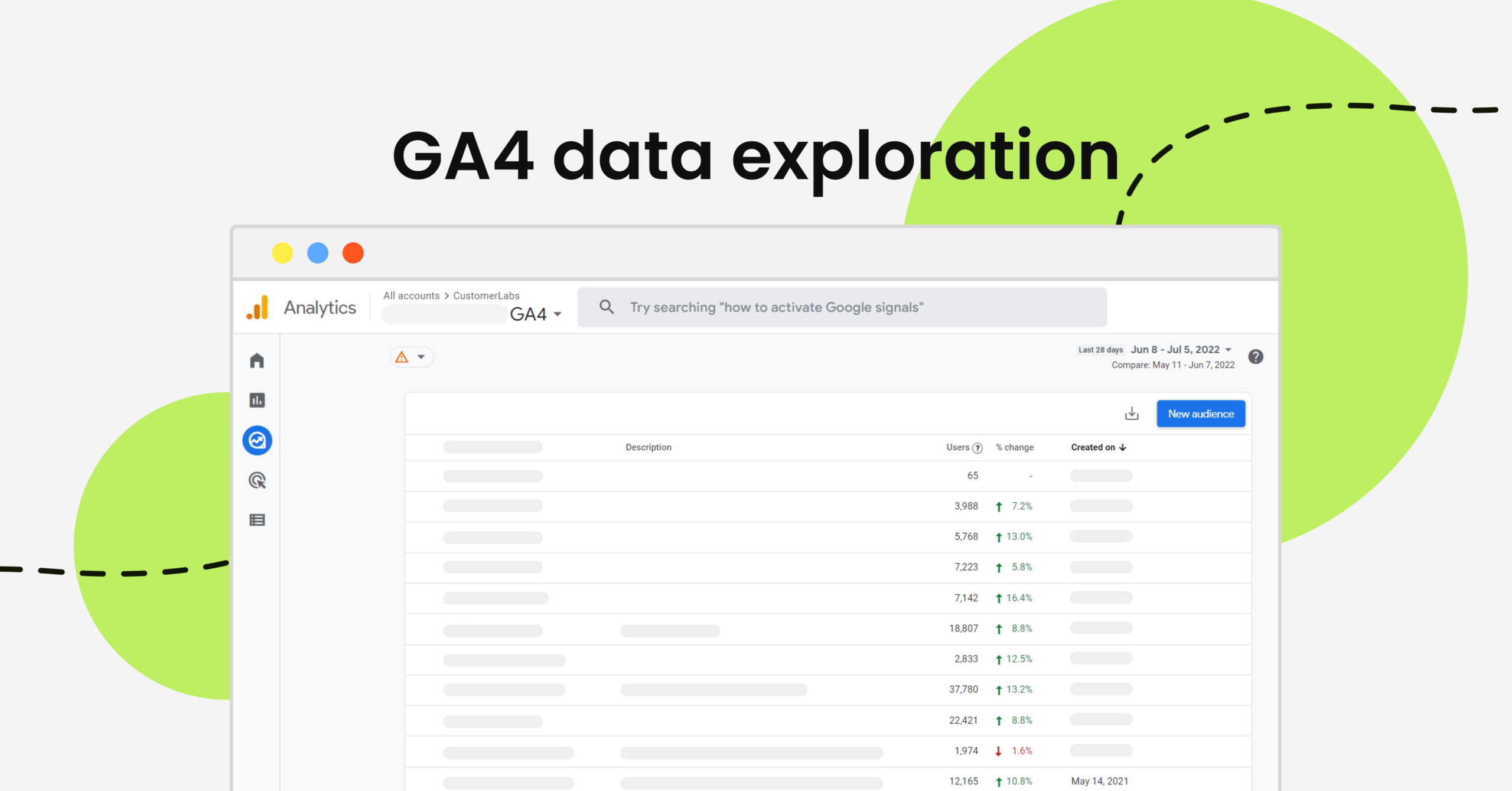Screen dimensions: 1512x791
Task: Click the Last 28 days label
Action: (x=1100, y=350)
